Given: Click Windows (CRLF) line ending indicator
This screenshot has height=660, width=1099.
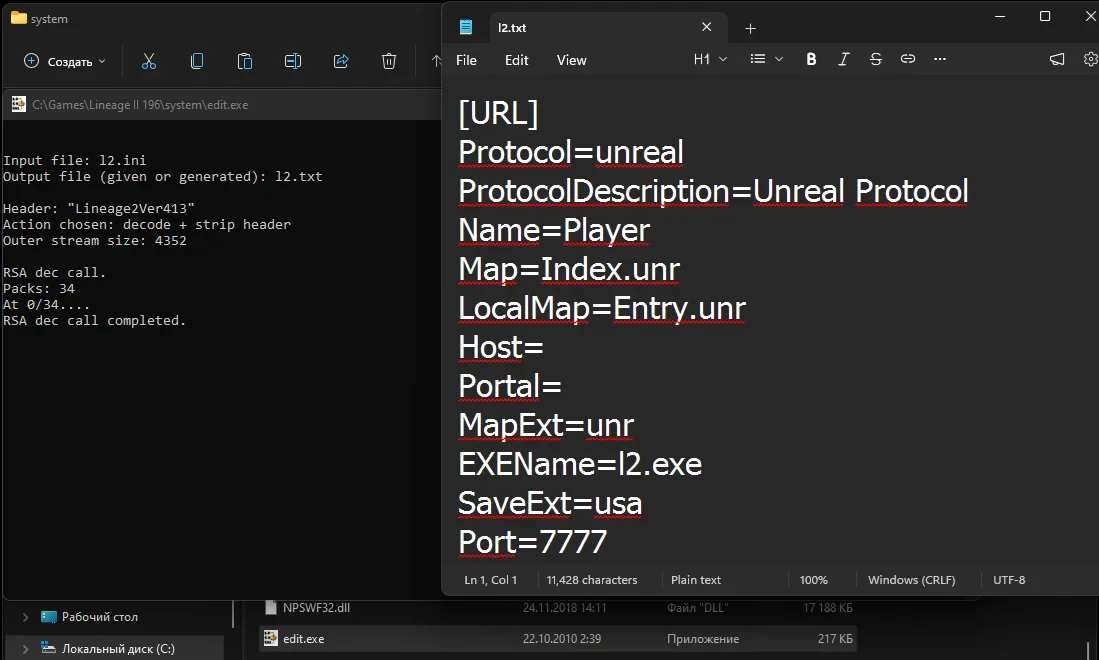Looking at the screenshot, I should (x=911, y=580).
